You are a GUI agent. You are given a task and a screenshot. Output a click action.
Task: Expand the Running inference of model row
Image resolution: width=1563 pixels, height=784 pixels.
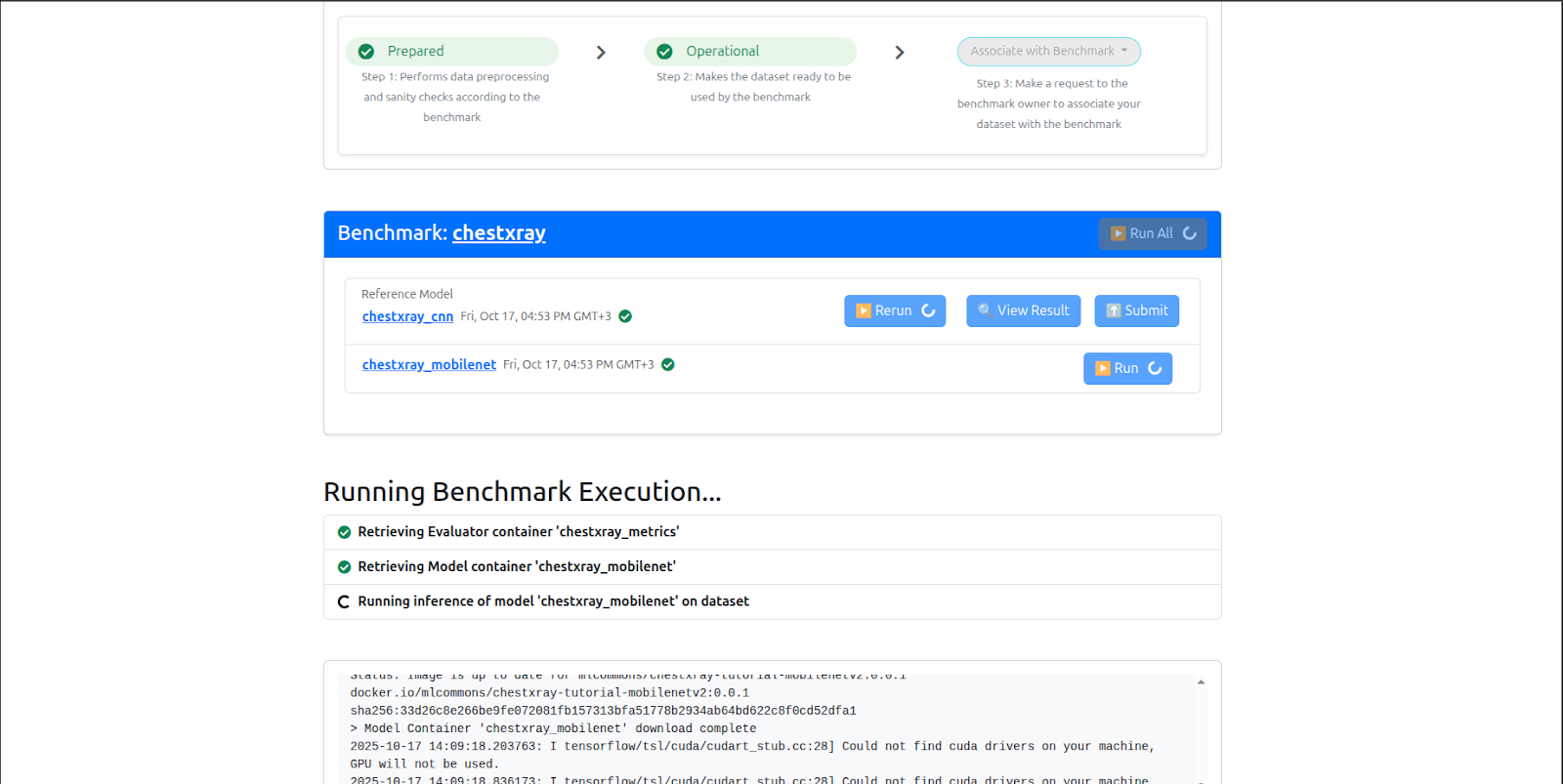[x=772, y=601]
